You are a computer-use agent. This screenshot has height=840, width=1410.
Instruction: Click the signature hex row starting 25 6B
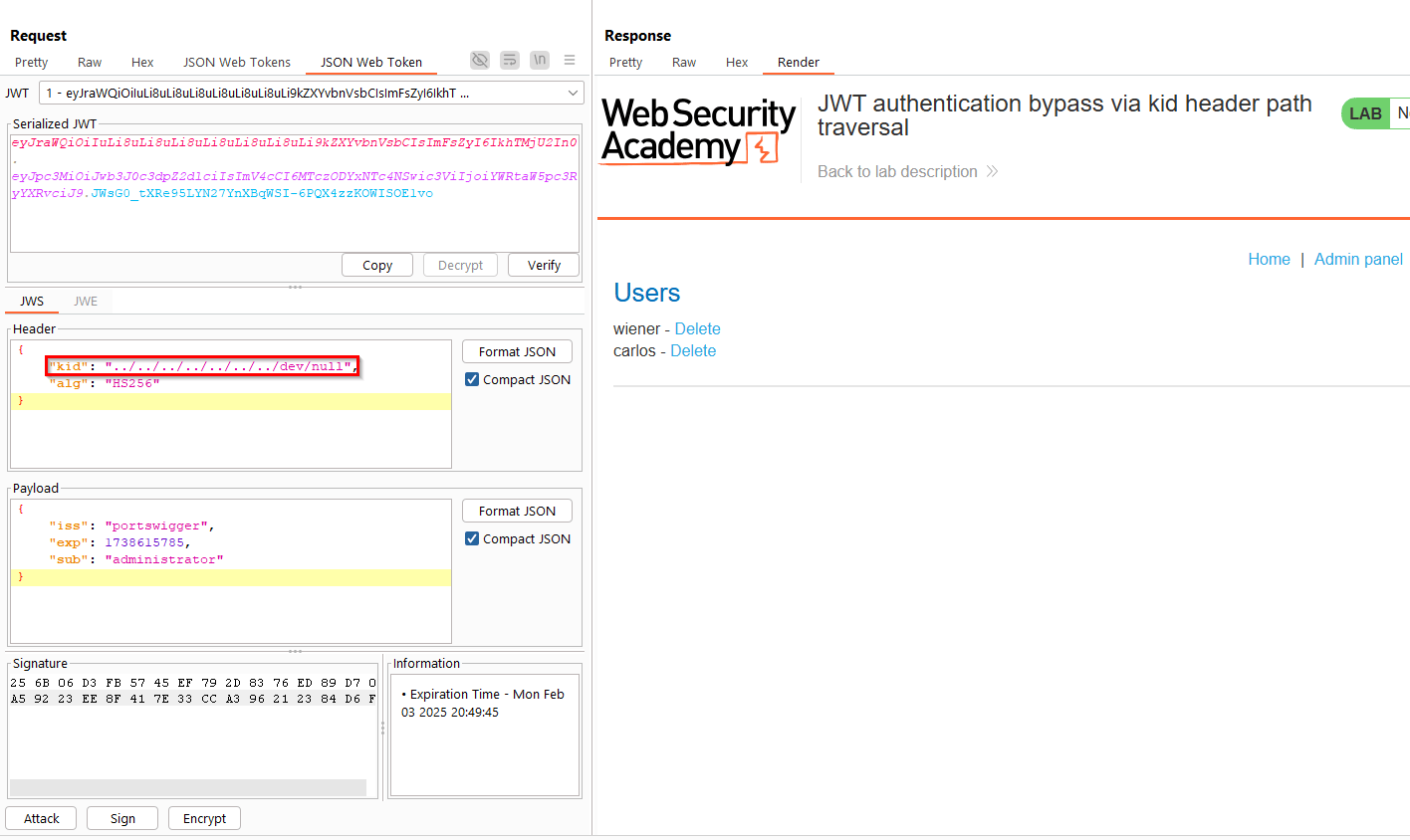[193, 683]
